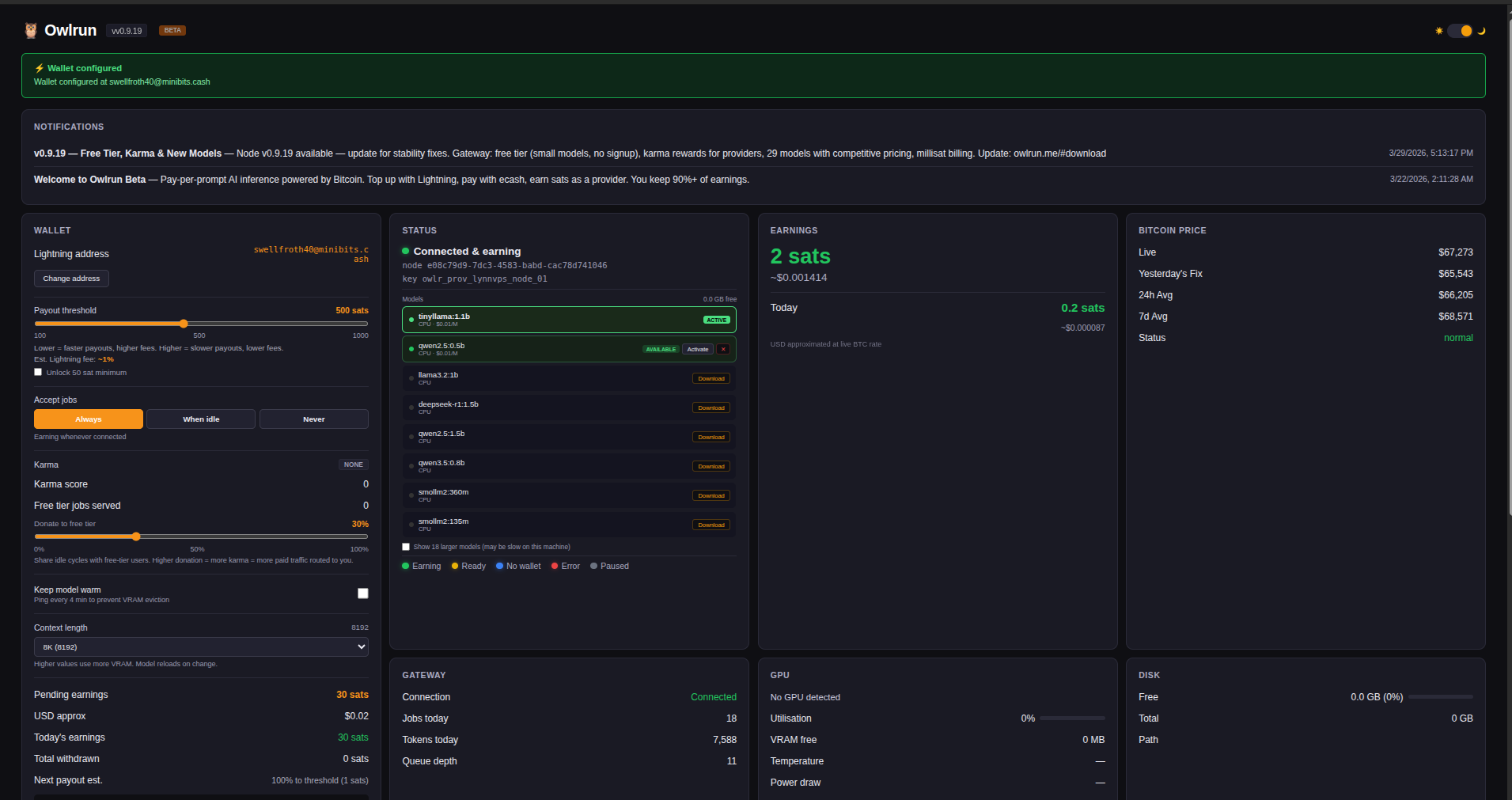Screen dimensions: 1512x800
Task: Select Never for accepting jobs
Action: 313,419
